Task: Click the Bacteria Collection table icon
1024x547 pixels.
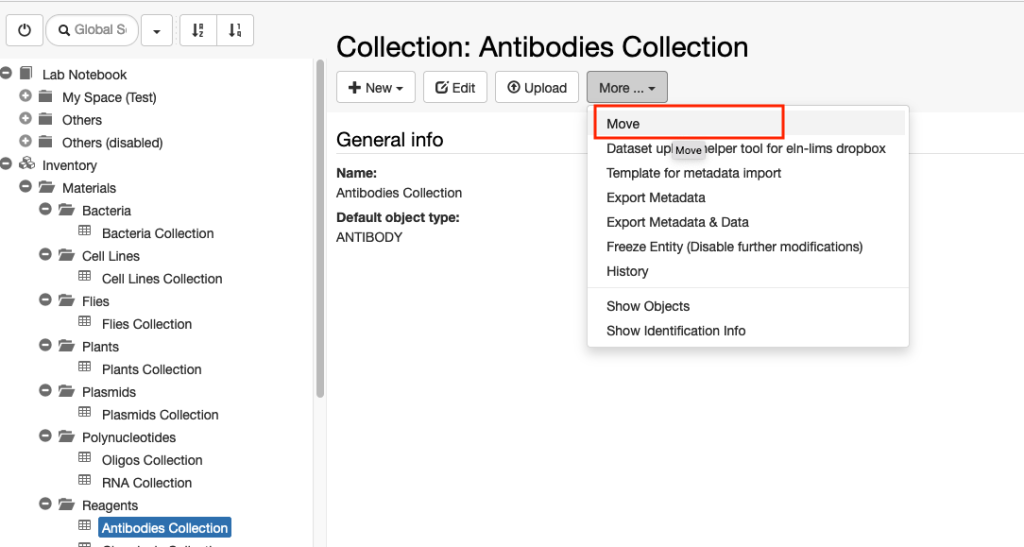Action: click(x=85, y=232)
